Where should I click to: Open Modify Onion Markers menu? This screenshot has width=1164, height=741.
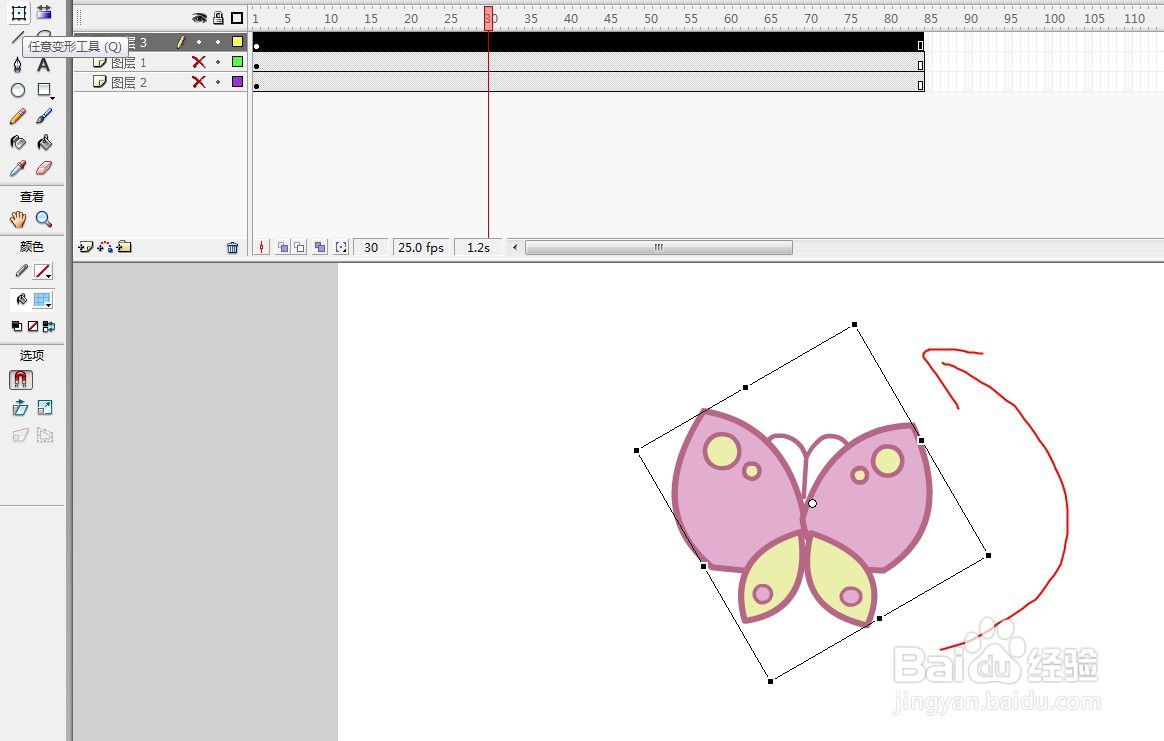341,247
